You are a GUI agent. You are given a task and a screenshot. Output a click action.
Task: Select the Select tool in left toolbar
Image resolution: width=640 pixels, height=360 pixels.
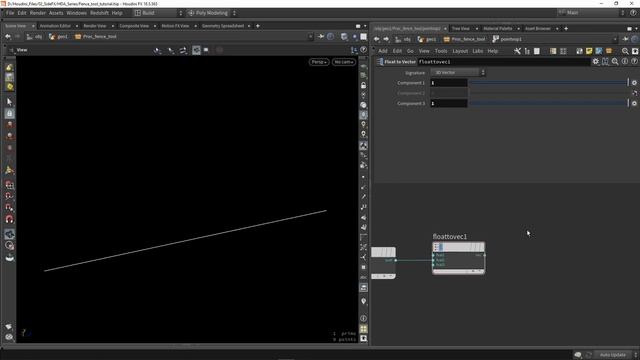point(9,102)
